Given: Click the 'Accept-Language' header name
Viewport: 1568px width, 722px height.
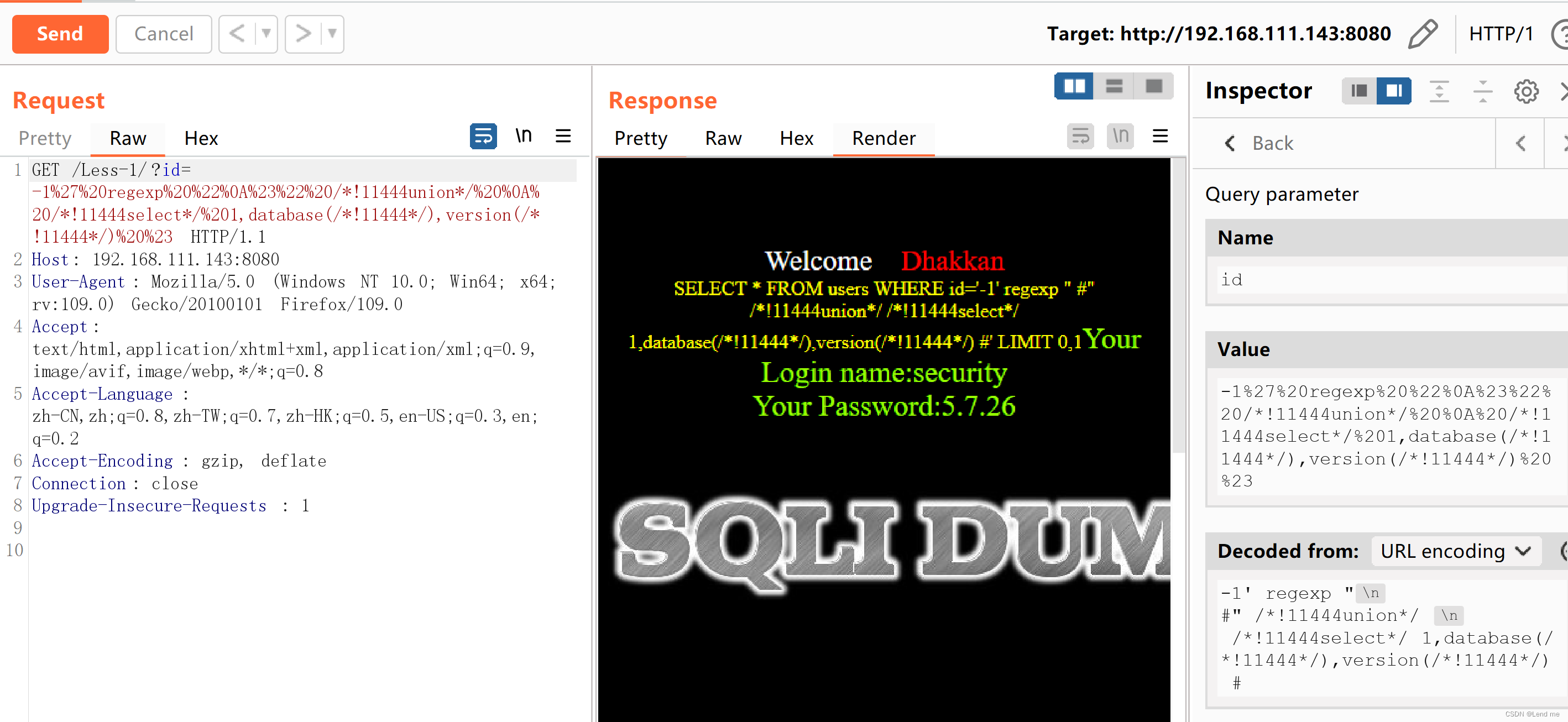Looking at the screenshot, I should coord(102,394).
